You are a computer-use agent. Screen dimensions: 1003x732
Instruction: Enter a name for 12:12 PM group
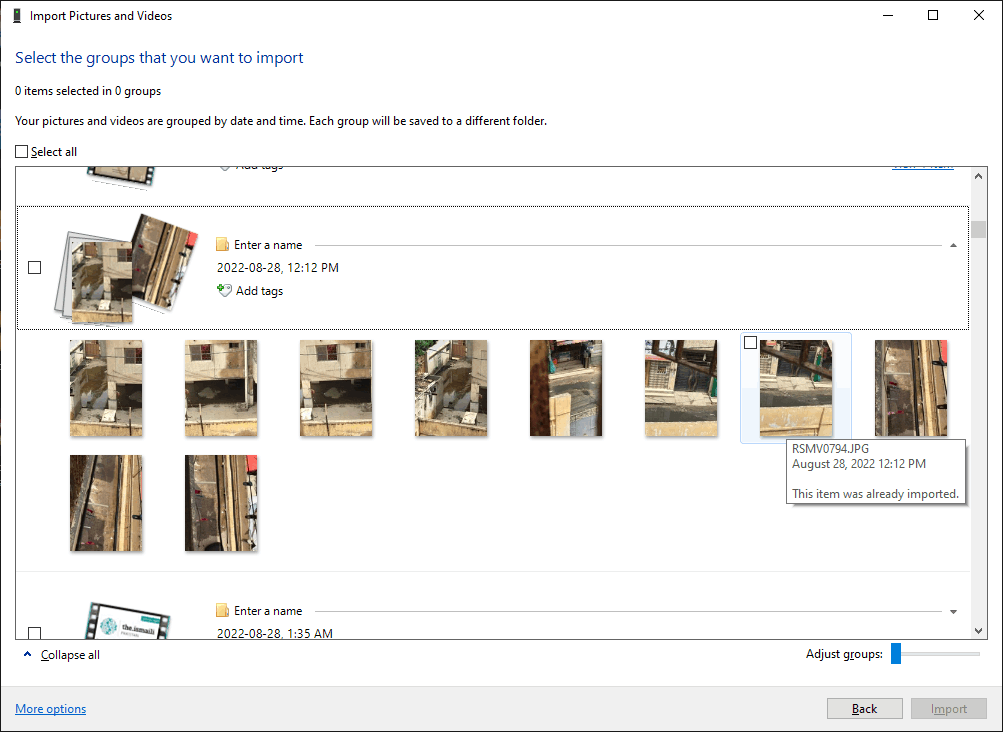(x=268, y=245)
